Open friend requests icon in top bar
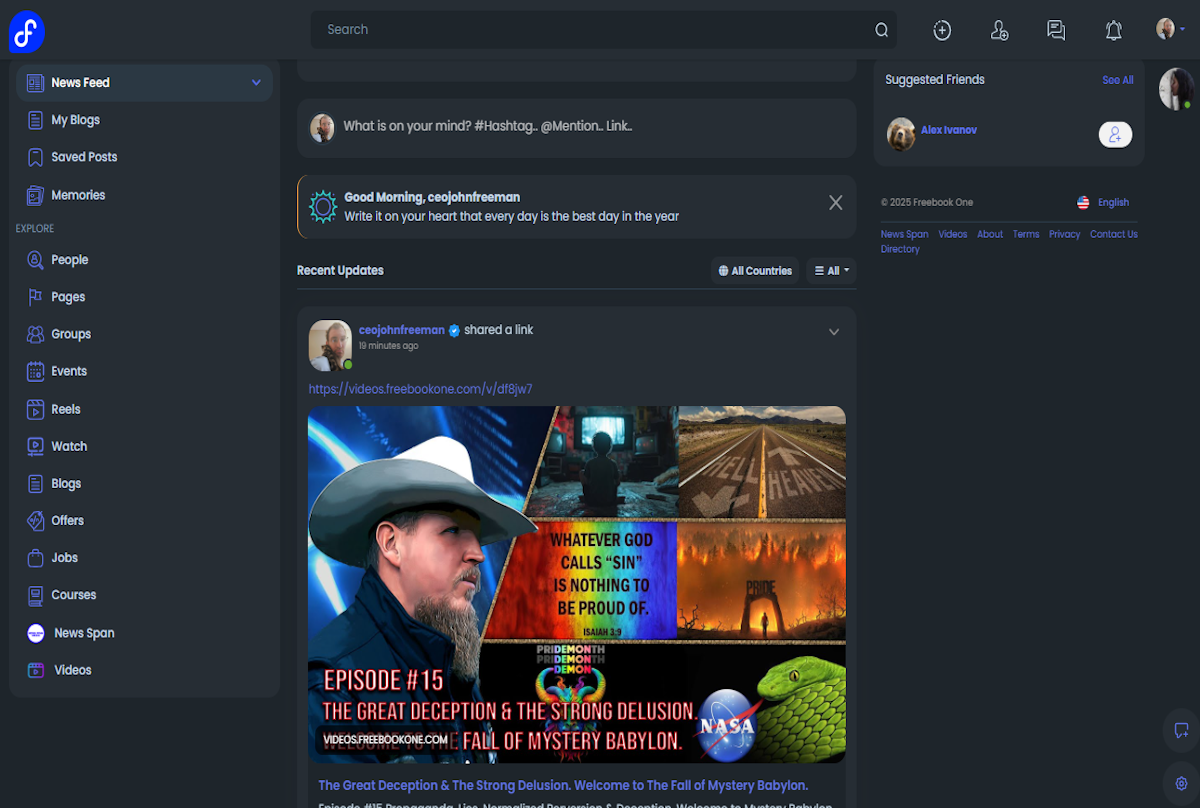 pos(998,30)
